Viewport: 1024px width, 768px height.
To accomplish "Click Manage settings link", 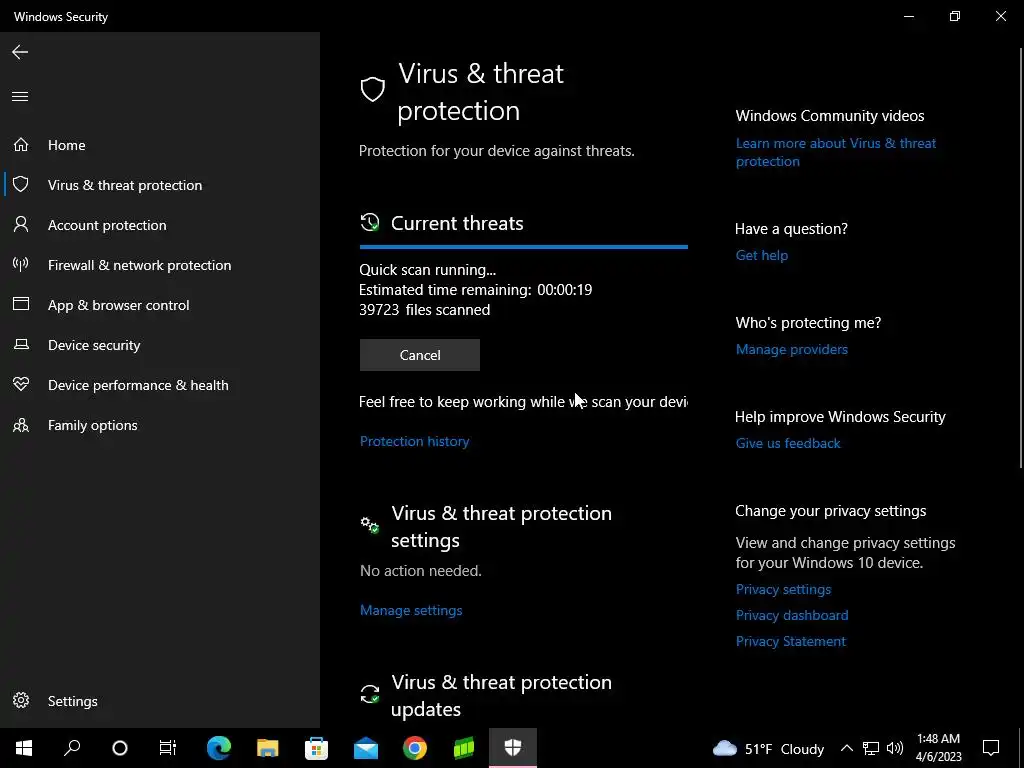I will 411,610.
